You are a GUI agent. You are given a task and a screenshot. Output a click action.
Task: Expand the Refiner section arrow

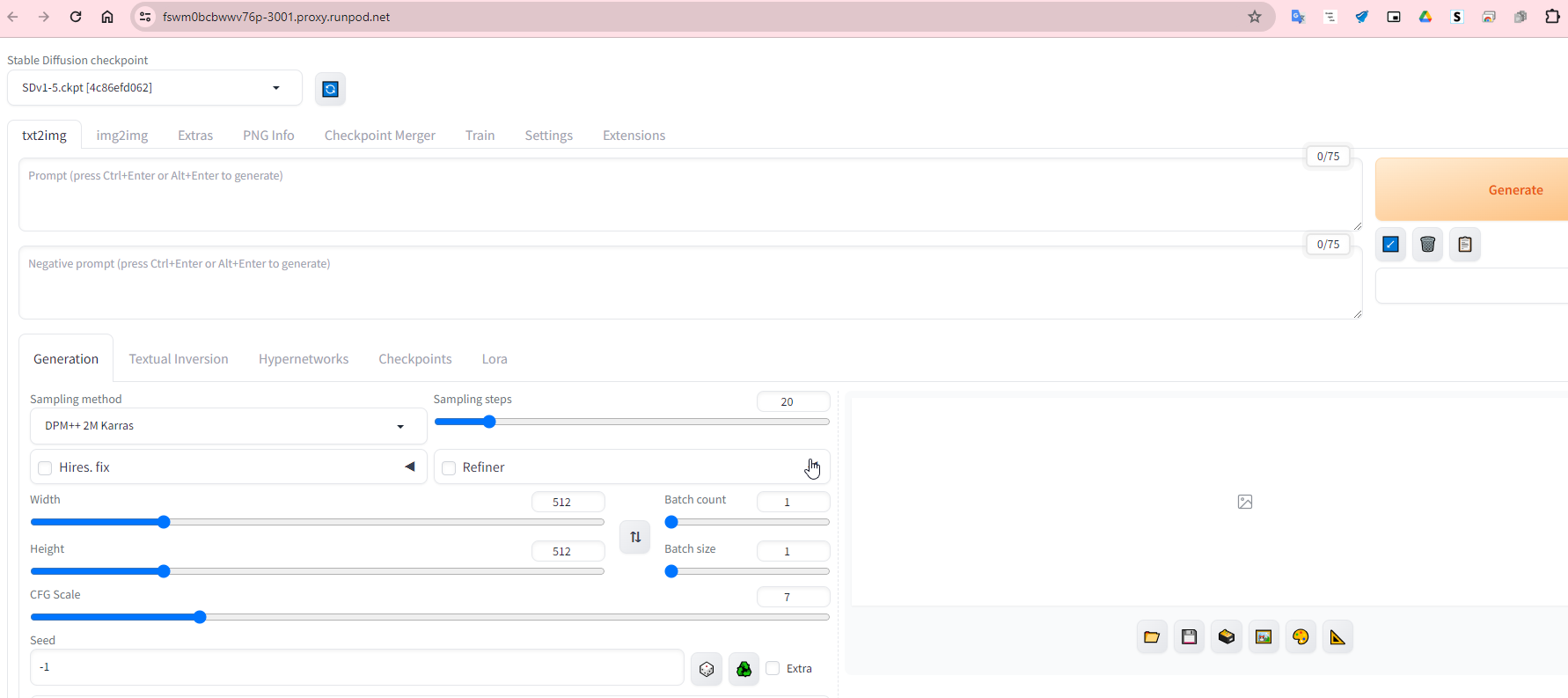click(811, 467)
